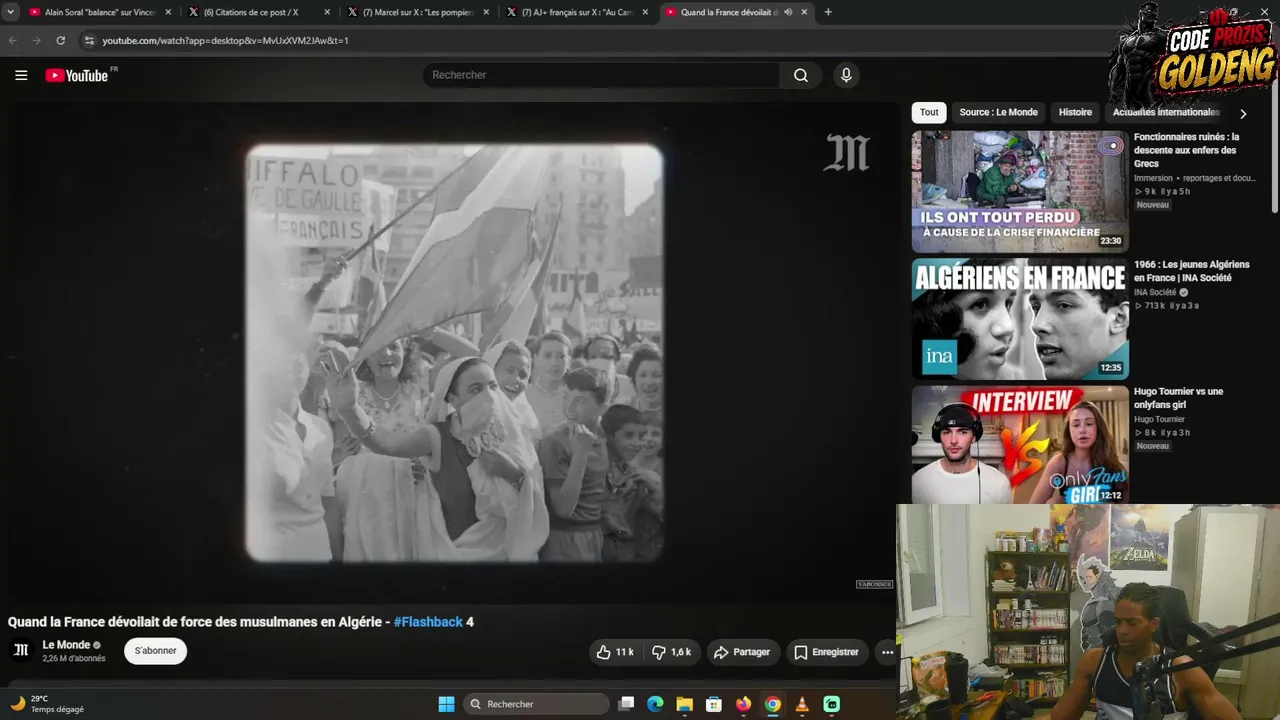The image size is (1280, 720).
Task: Subscribe to Le Monde with S'abonner
Action: click(x=155, y=651)
